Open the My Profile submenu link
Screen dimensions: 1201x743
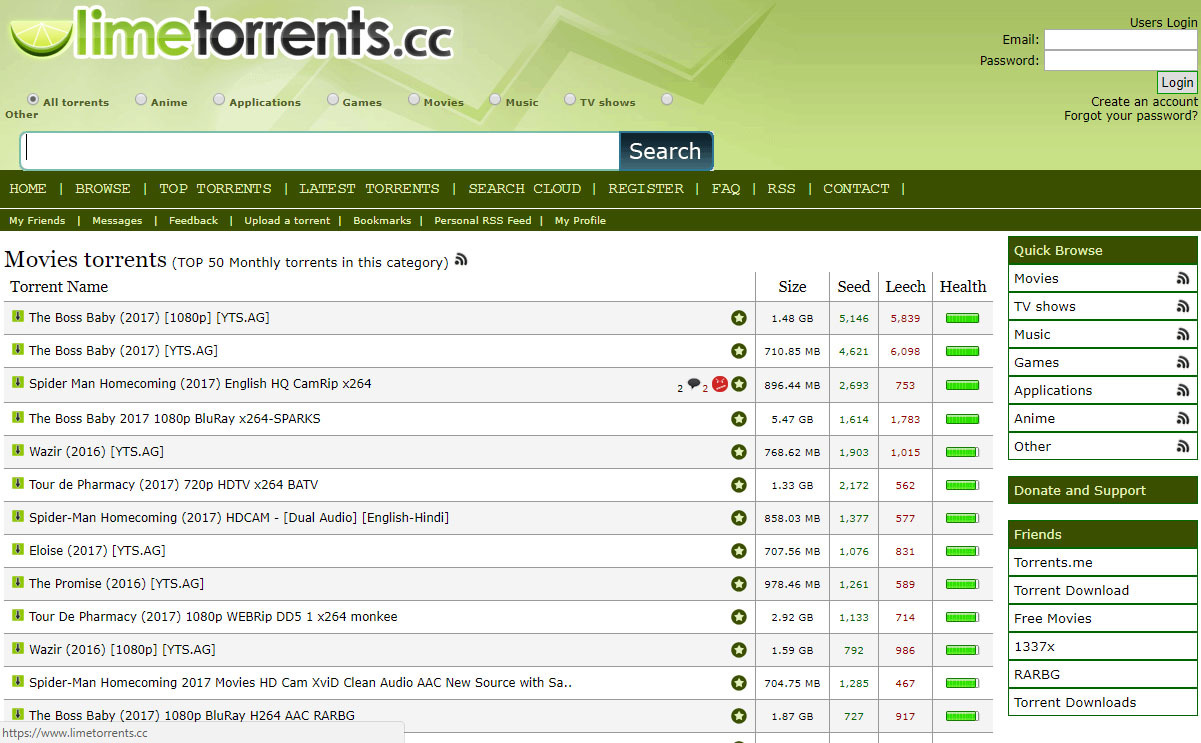(x=580, y=221)
